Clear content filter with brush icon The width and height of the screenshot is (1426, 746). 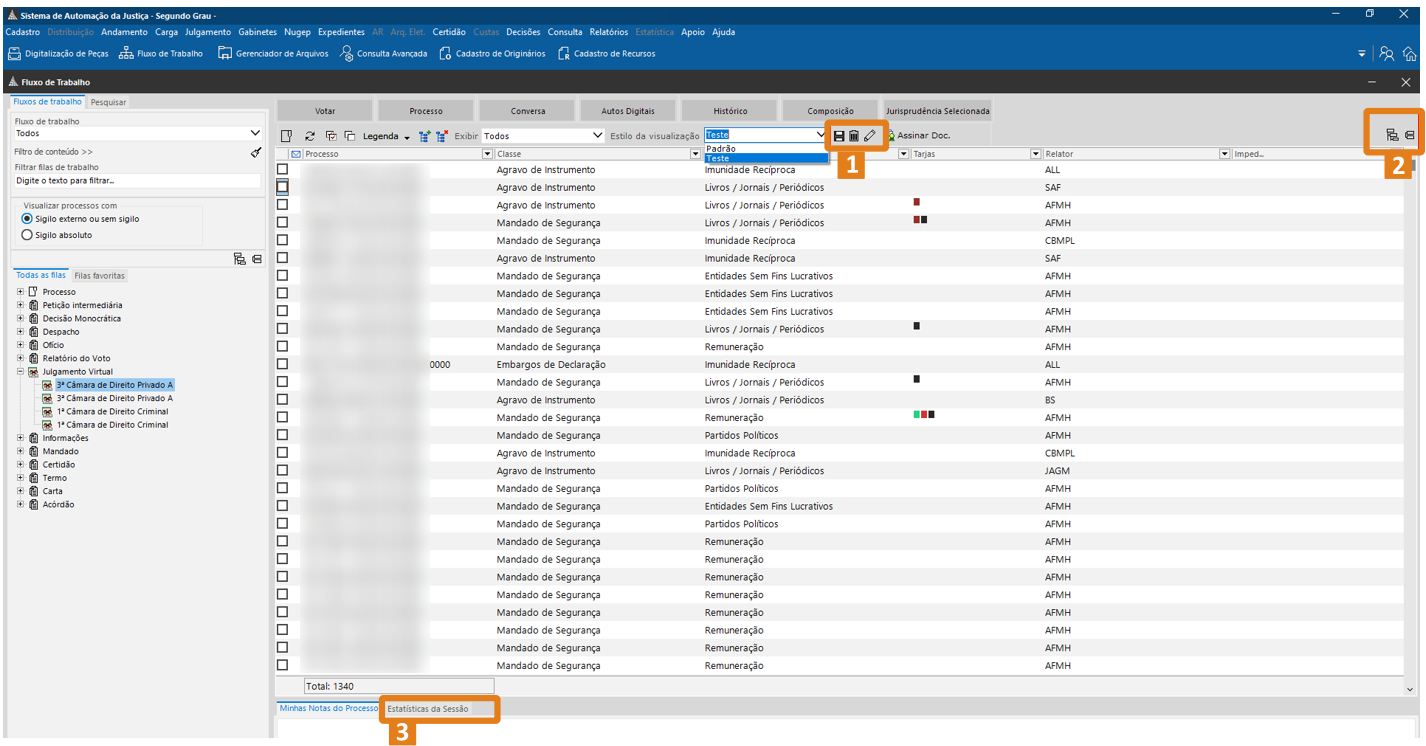tap(255, 152)
